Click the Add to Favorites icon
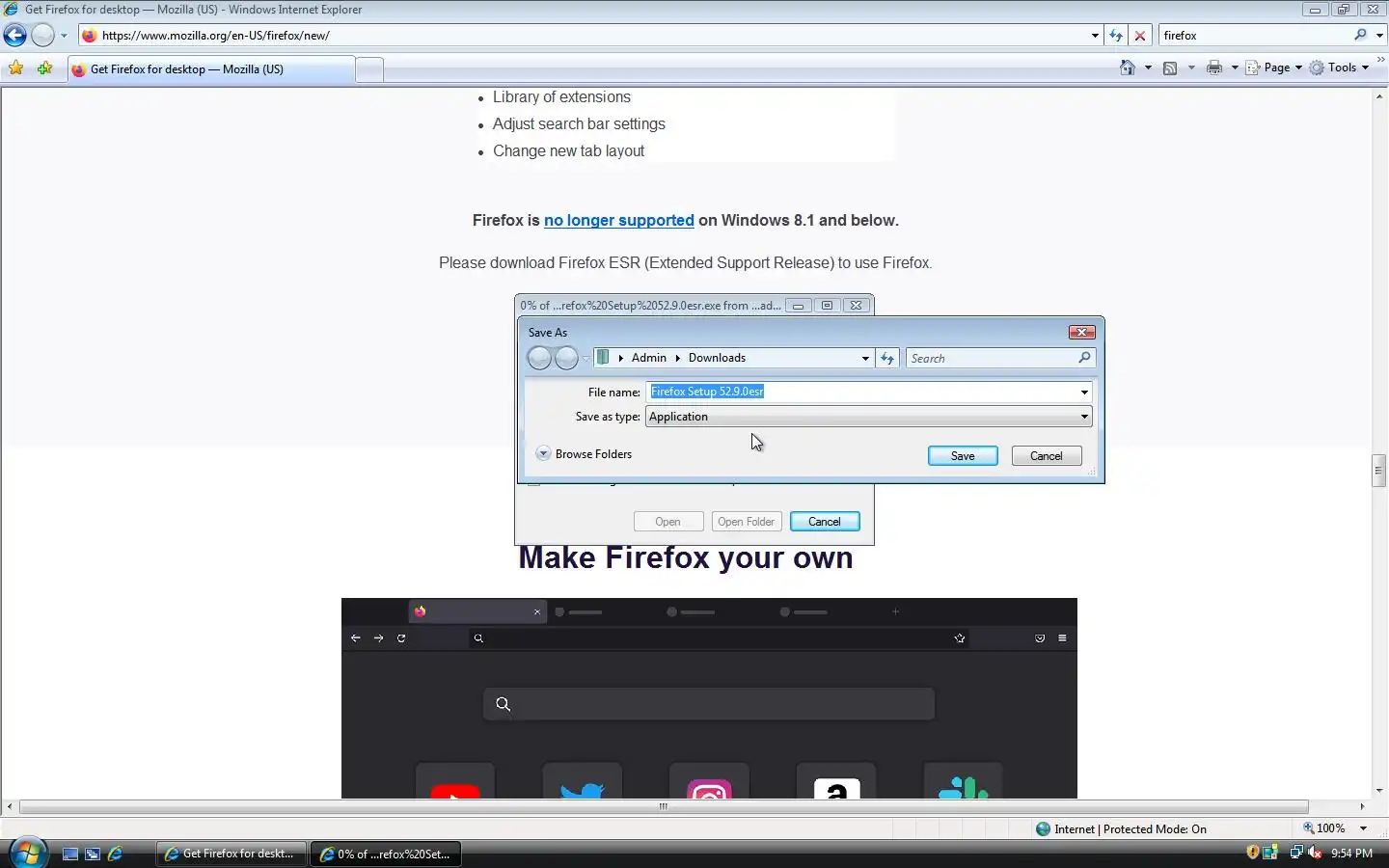Screen dimensions: 1389x868 tap(45, 68)
